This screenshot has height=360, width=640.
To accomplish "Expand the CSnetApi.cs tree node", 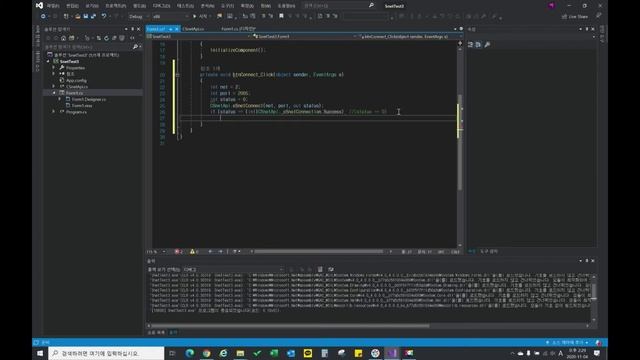I will (53, 87).
